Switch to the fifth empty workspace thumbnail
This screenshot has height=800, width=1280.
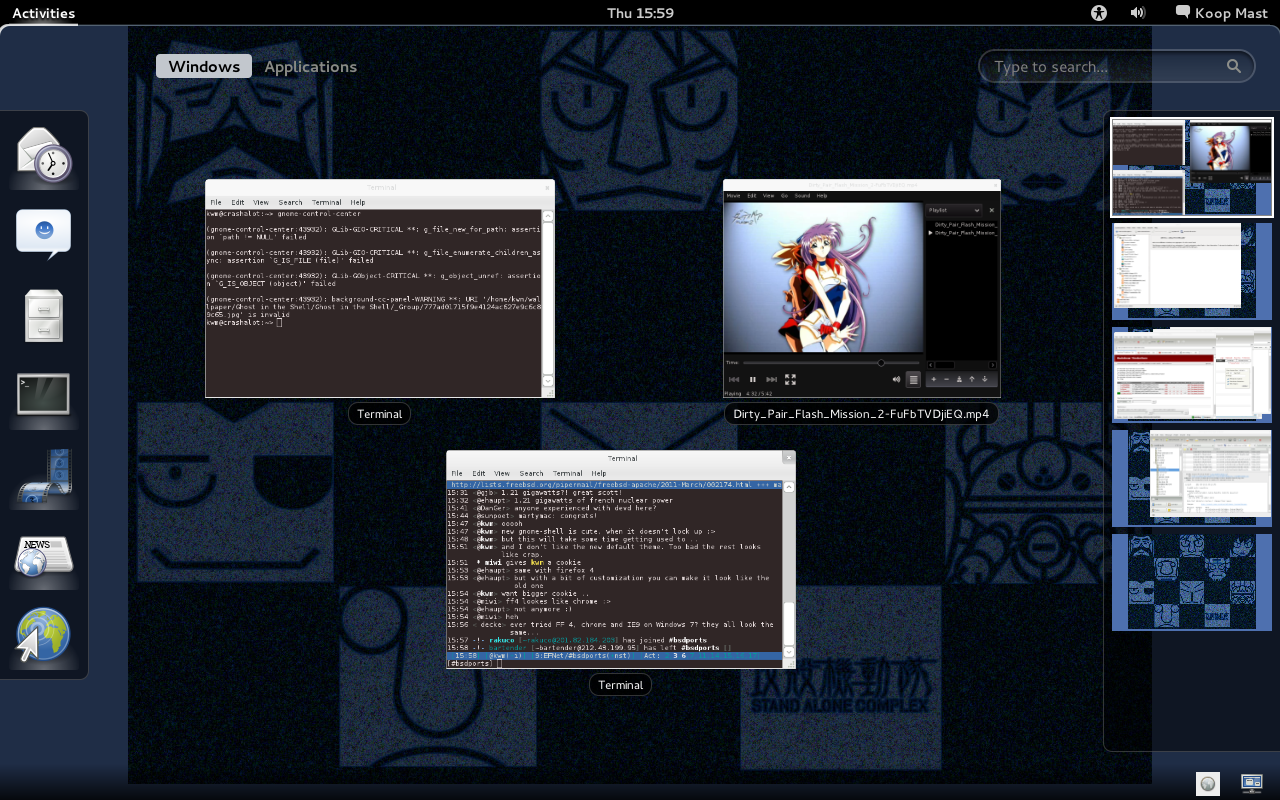coord(1191,582)
